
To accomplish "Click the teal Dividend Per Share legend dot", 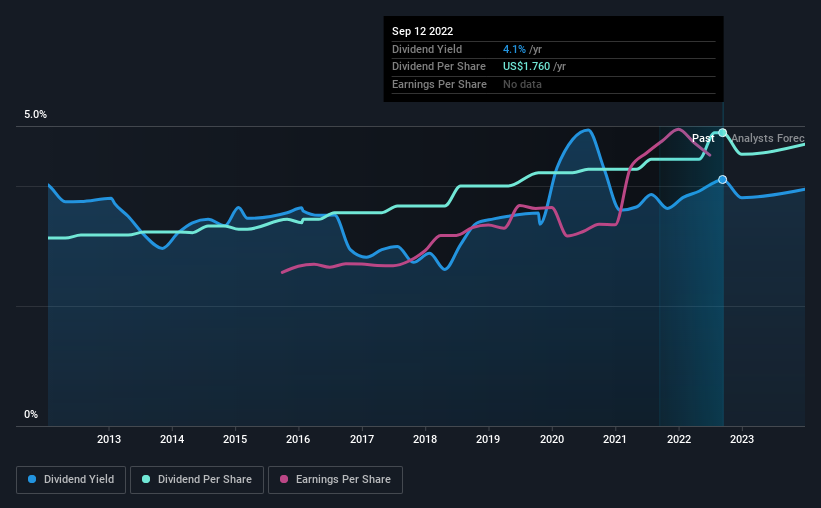I will (146, 480).
